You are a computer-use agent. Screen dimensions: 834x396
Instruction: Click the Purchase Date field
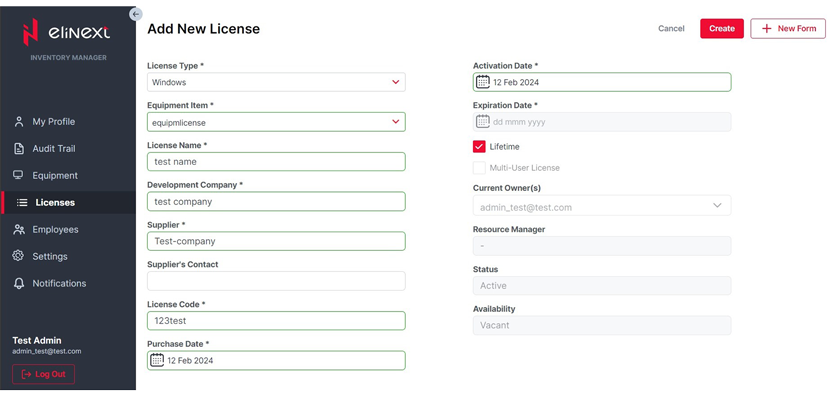tap(276, 360)
